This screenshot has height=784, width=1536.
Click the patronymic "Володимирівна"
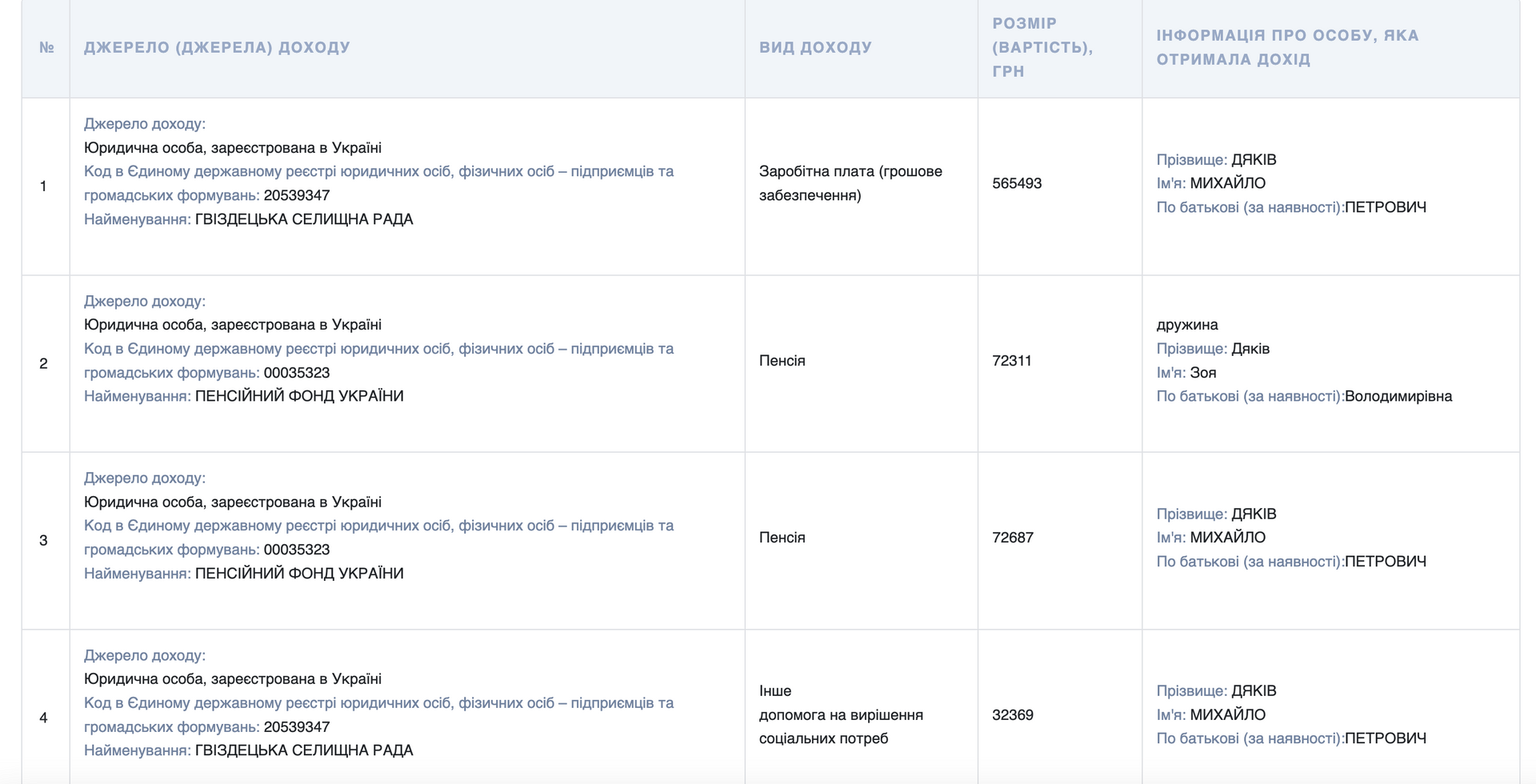(x=1398, y=397)
